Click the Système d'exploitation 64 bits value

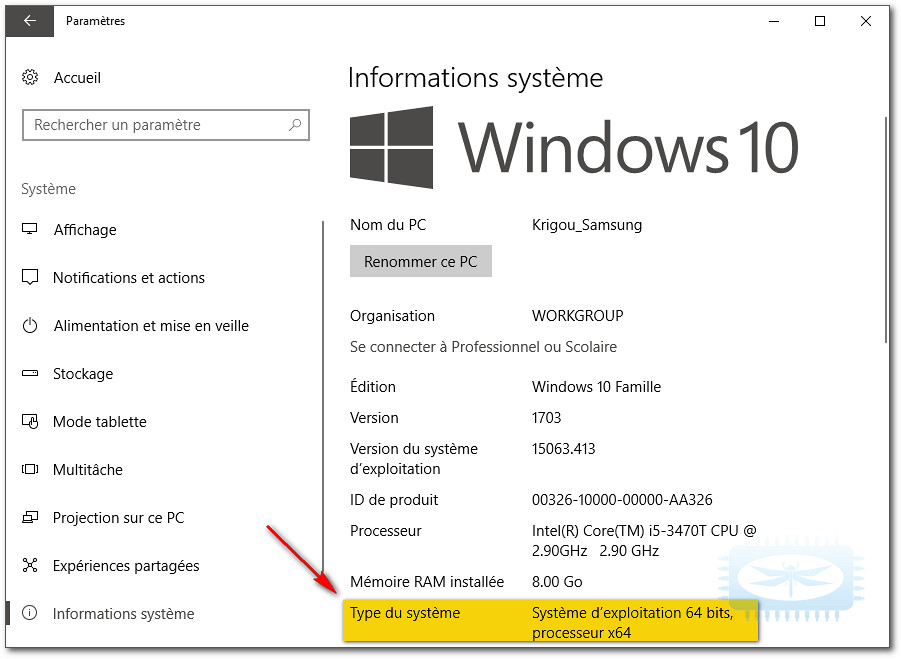pyautogui.click(x=633, y=623)
